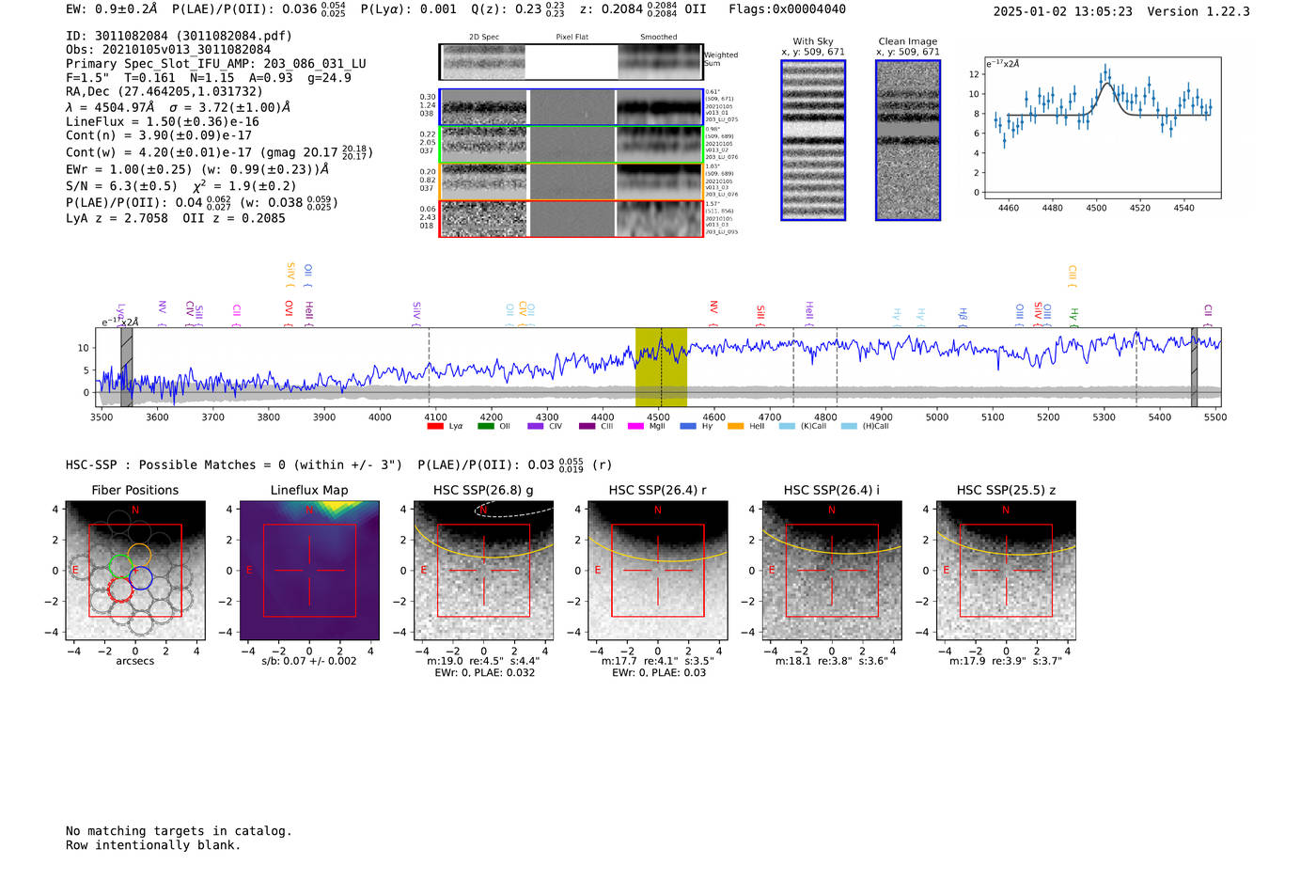Viewport: 1316px width, 896px height.
Task: Select the magenta MgII legend swatch
Action: click(635, 427)
